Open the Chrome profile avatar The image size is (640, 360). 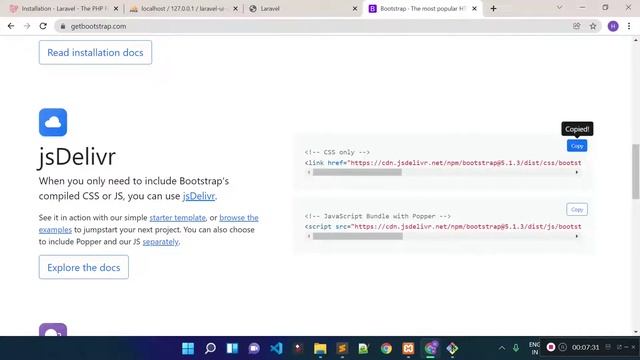(613, 26)
